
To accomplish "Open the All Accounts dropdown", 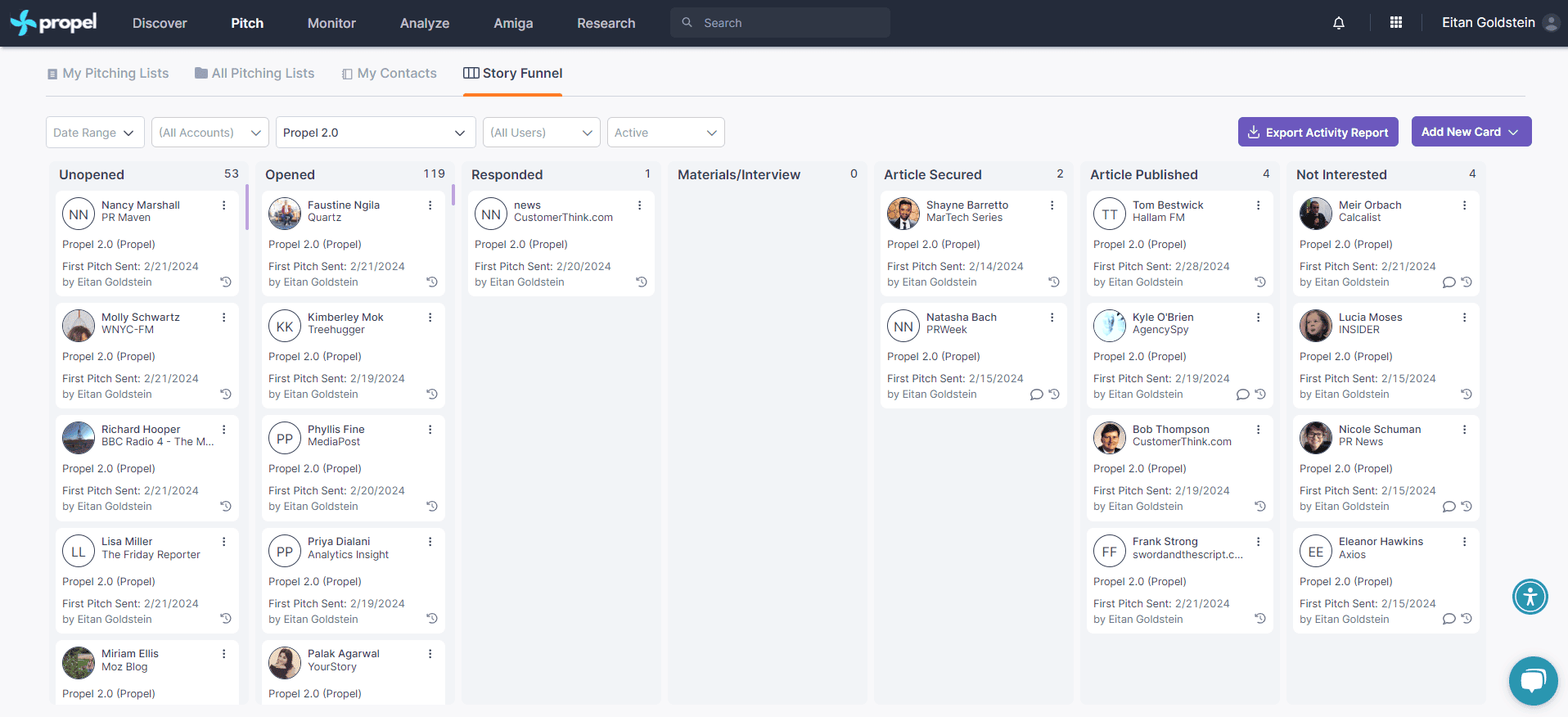I will (x=210, y=133).
